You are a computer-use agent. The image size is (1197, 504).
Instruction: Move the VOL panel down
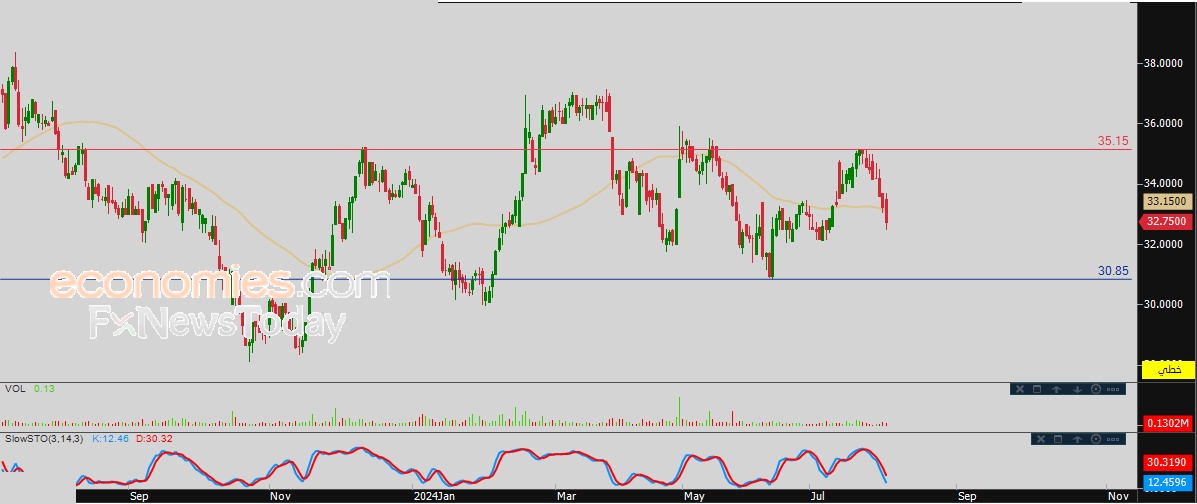coord(1077,389)
